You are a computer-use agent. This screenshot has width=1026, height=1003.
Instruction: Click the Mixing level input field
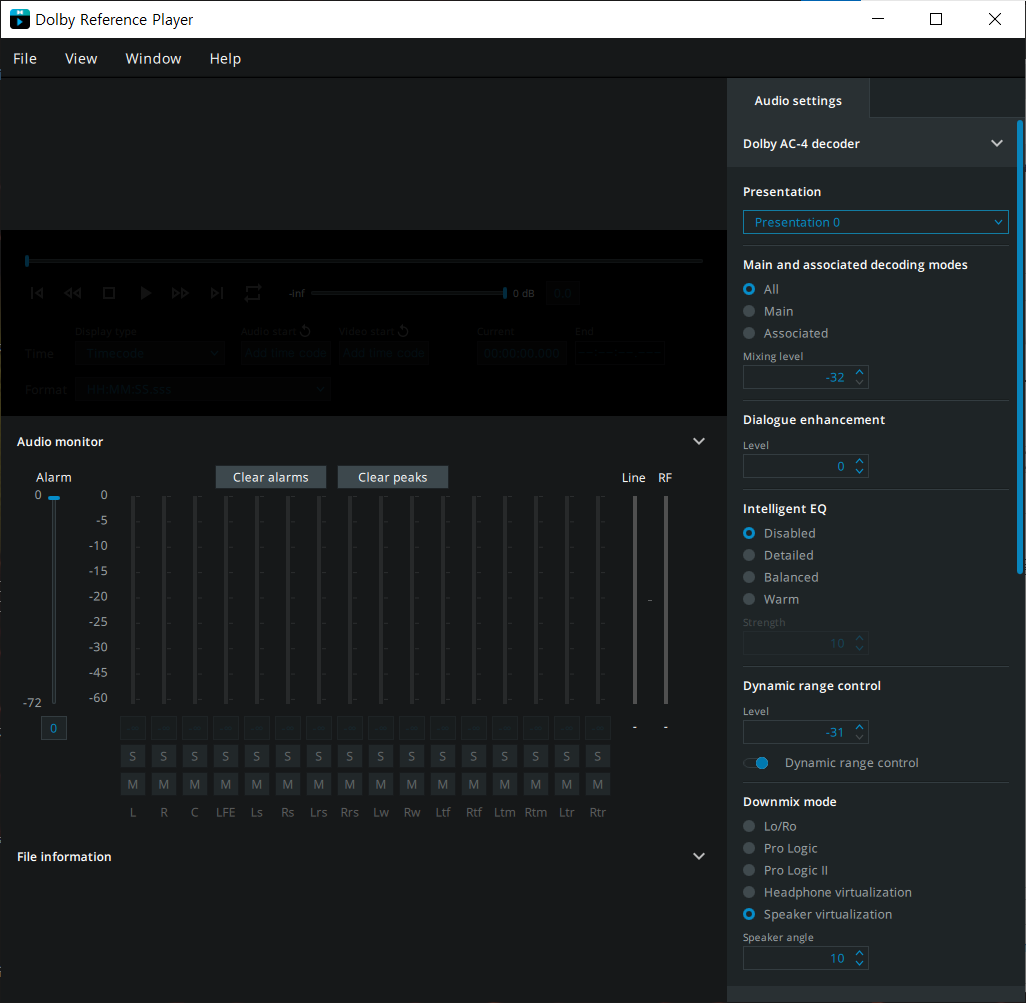tap(797, 377)
